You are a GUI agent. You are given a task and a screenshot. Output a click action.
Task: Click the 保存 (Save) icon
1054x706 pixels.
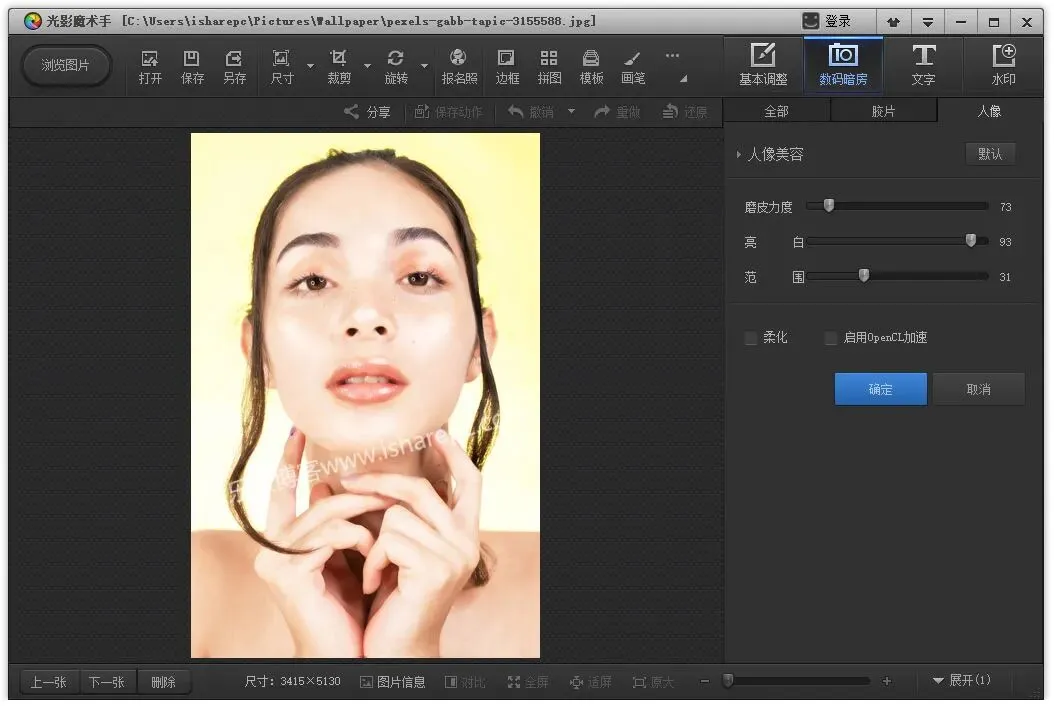pyautogui.click(x=192, y=66)
